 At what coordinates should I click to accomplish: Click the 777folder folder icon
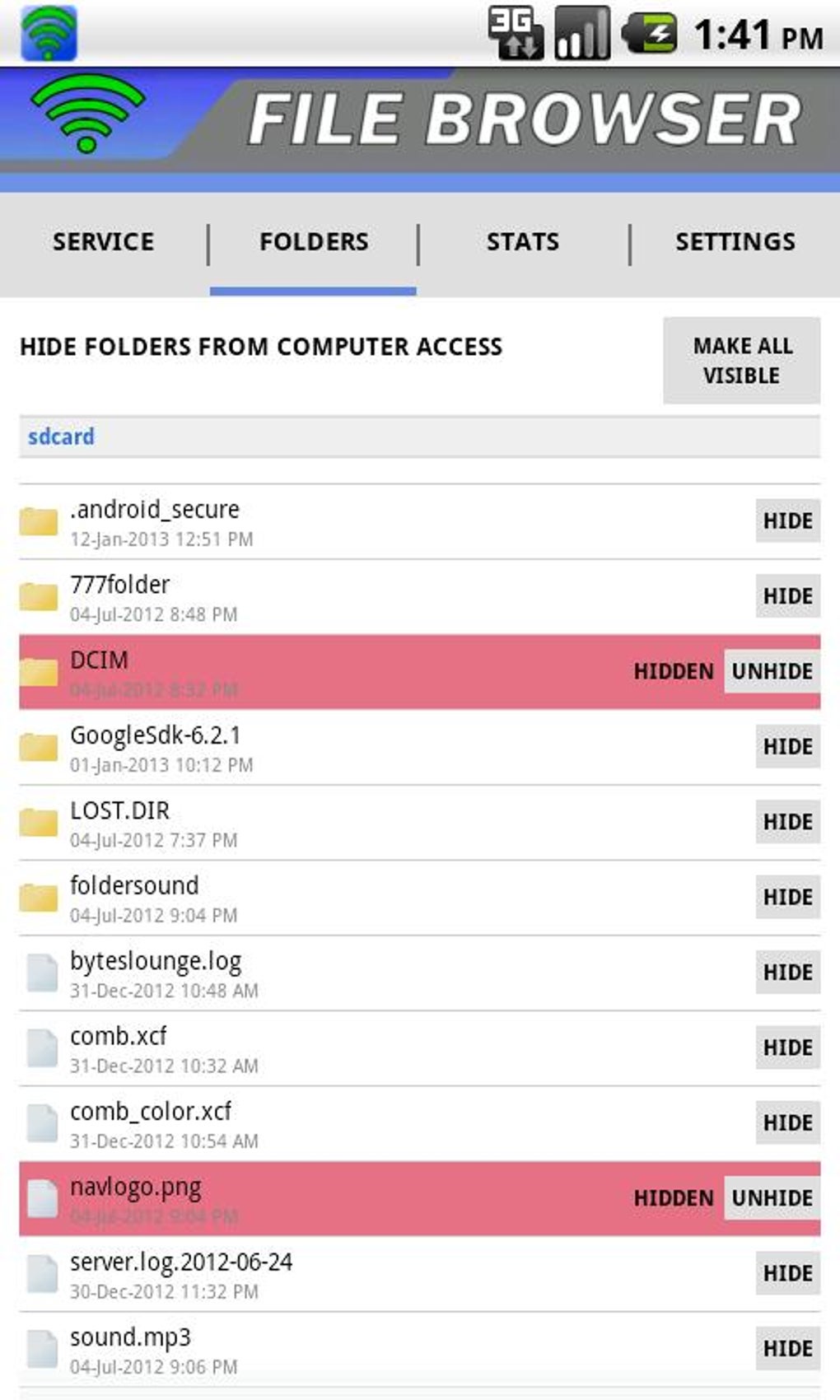[39, 596]
